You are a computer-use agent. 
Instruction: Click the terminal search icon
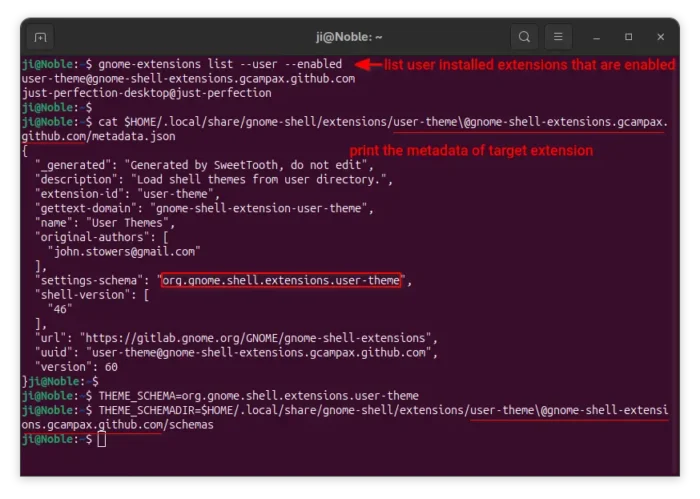pos(523,38)
